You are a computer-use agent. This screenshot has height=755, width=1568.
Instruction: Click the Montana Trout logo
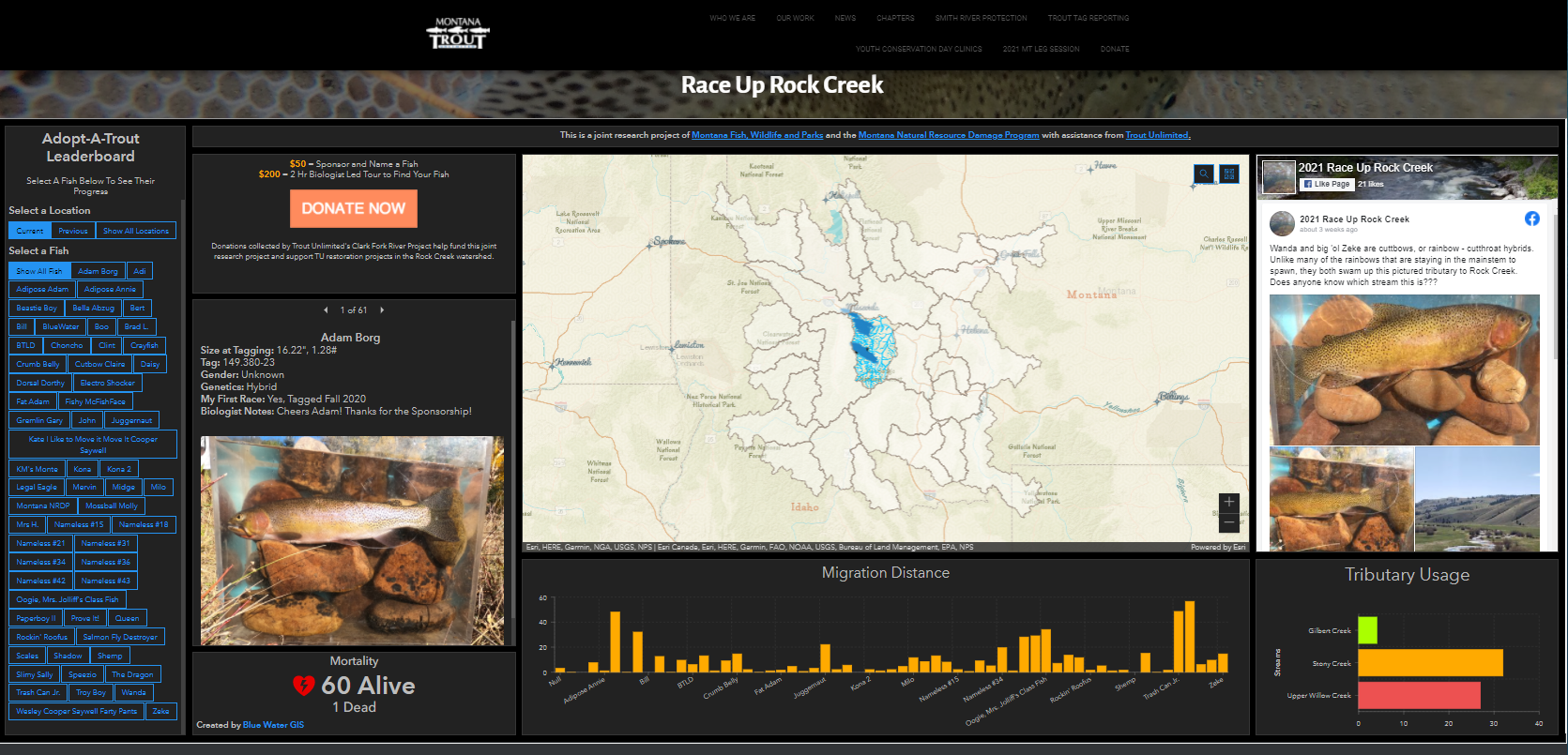(458, 34)
